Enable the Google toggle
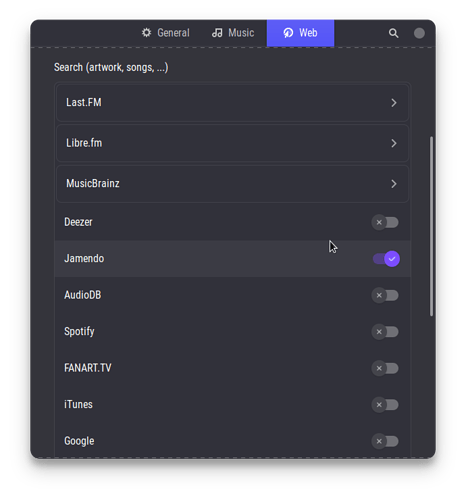Image resolution: width=466 pixels, height=500 pixels. [385, 441]
